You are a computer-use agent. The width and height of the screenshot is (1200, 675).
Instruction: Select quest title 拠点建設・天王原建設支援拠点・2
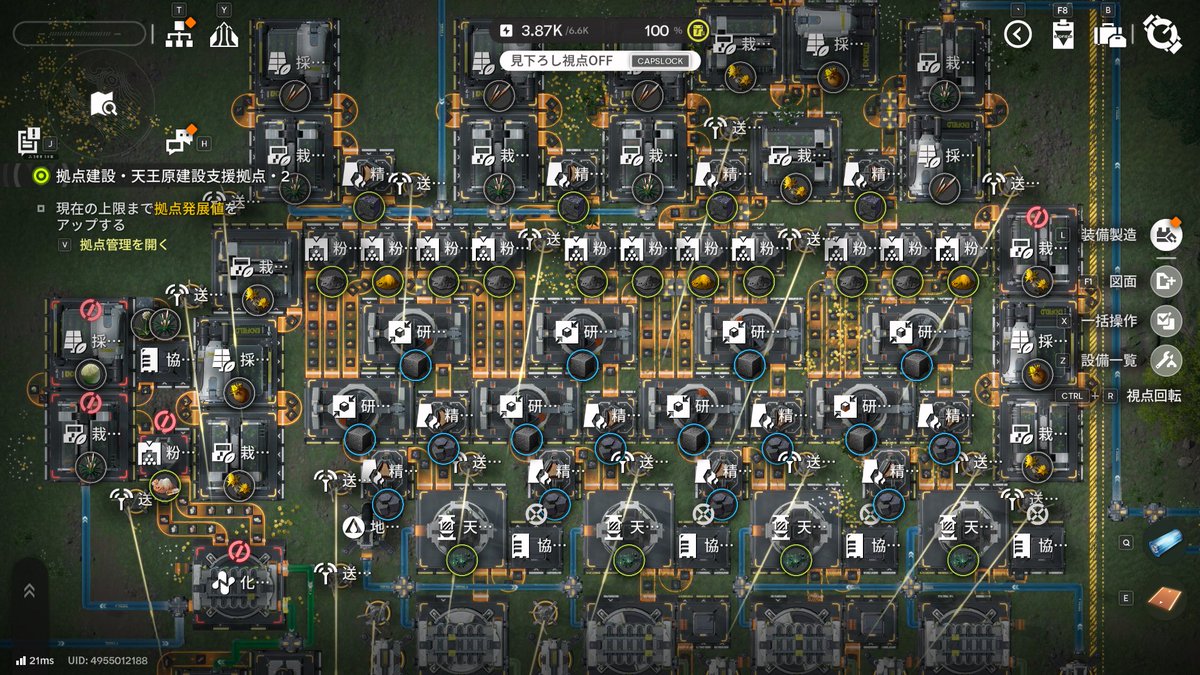click(172, 176)
